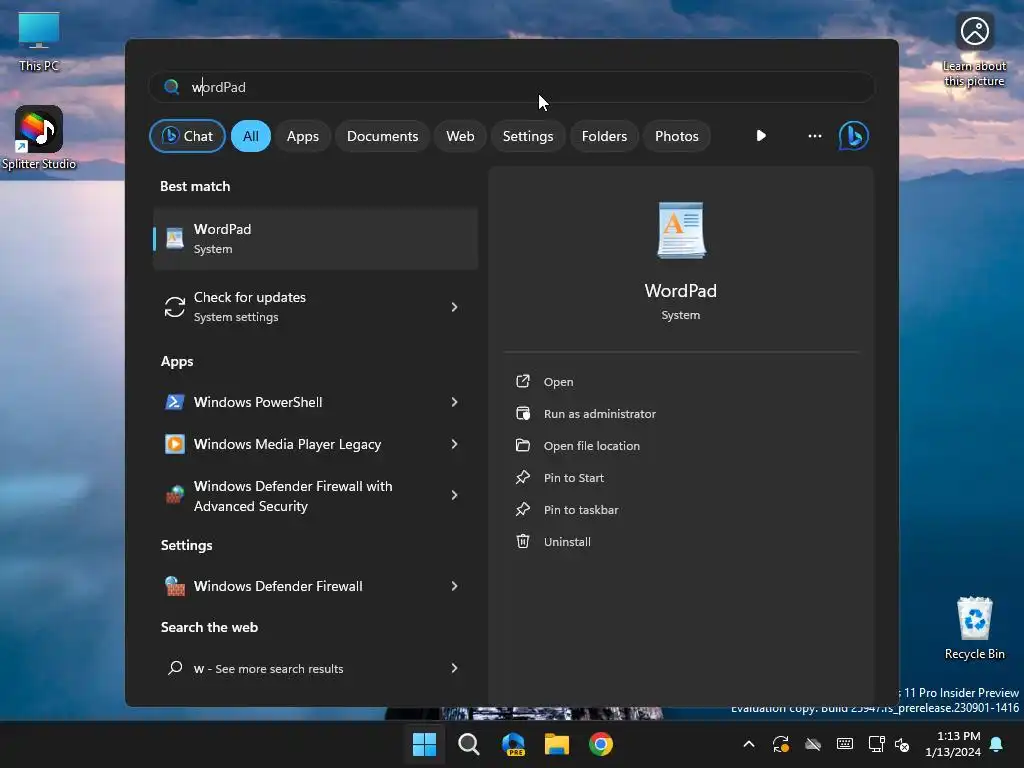
Task: Select the WordPad Best match result
Action: [315, 238]
